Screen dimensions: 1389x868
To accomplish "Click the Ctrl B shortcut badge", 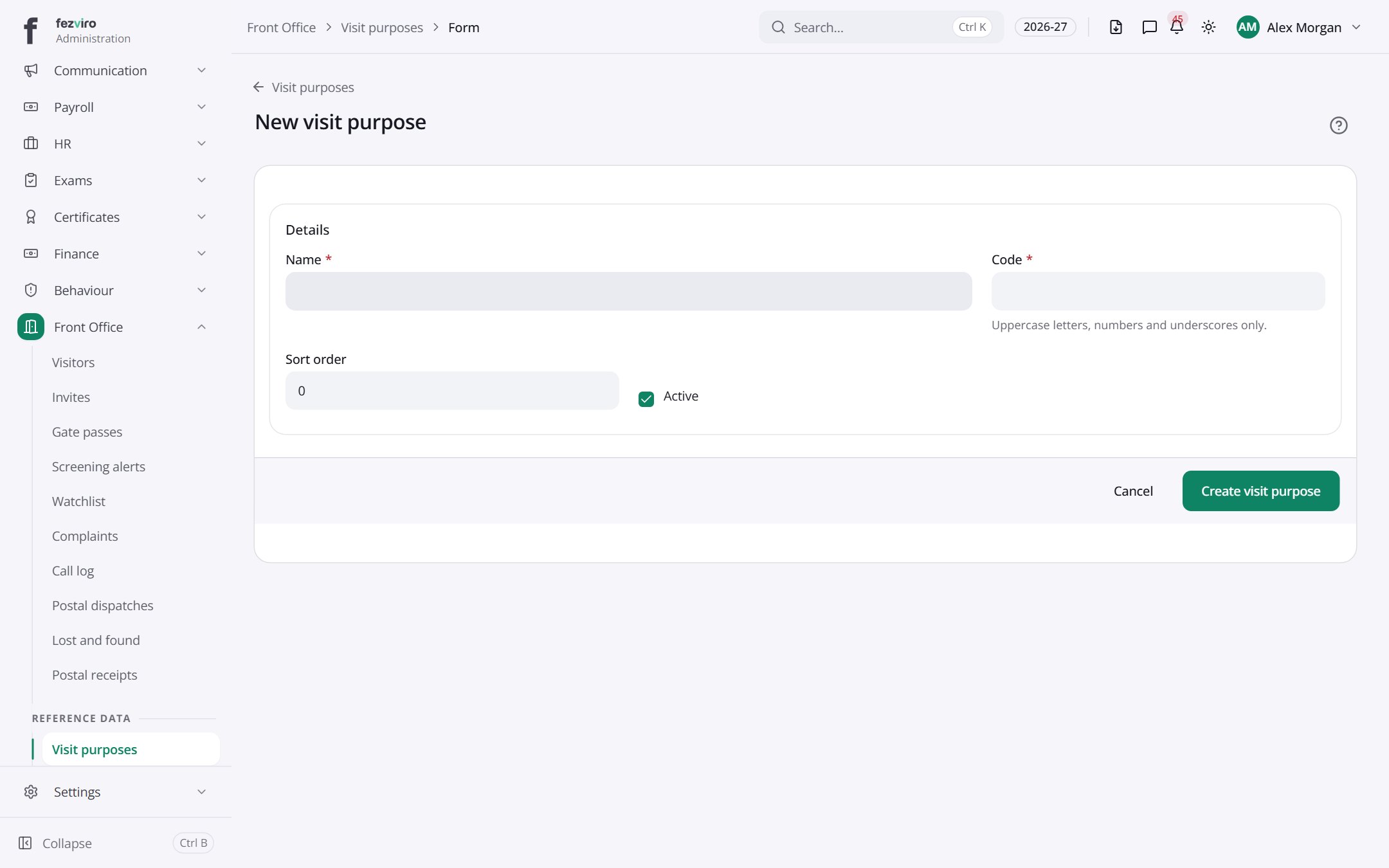I will (x=194, y=843).
